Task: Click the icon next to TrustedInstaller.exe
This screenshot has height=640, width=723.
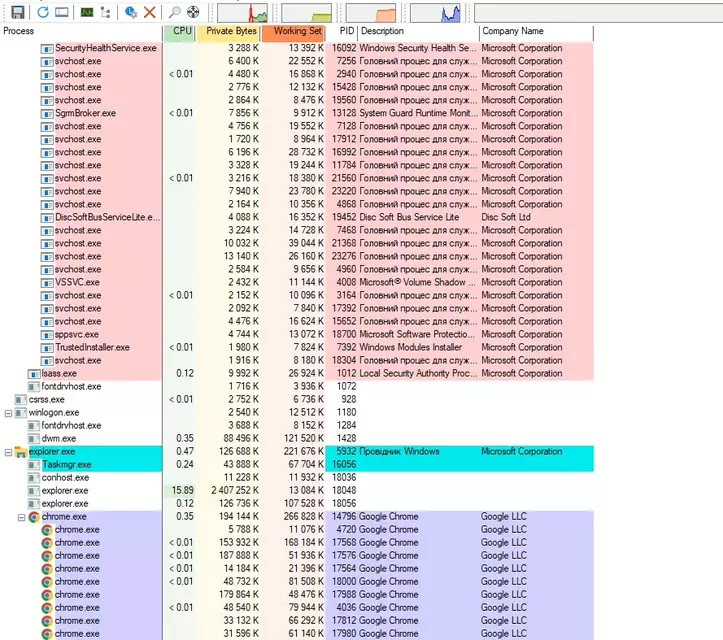Action: click(47, 348)
